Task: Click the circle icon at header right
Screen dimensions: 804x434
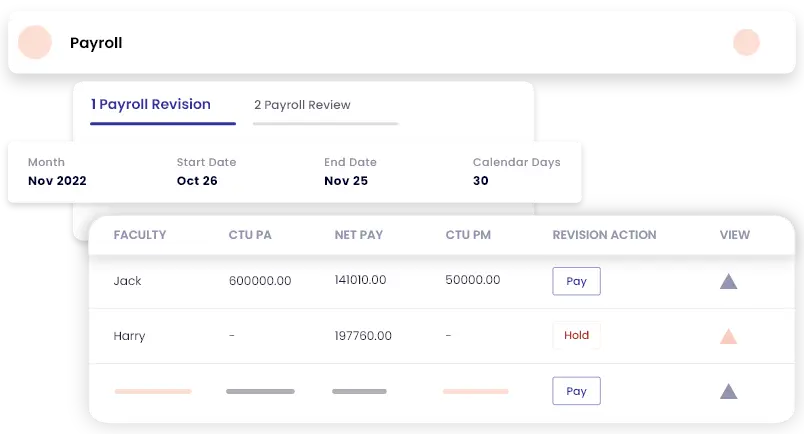Action: (746, 42)
